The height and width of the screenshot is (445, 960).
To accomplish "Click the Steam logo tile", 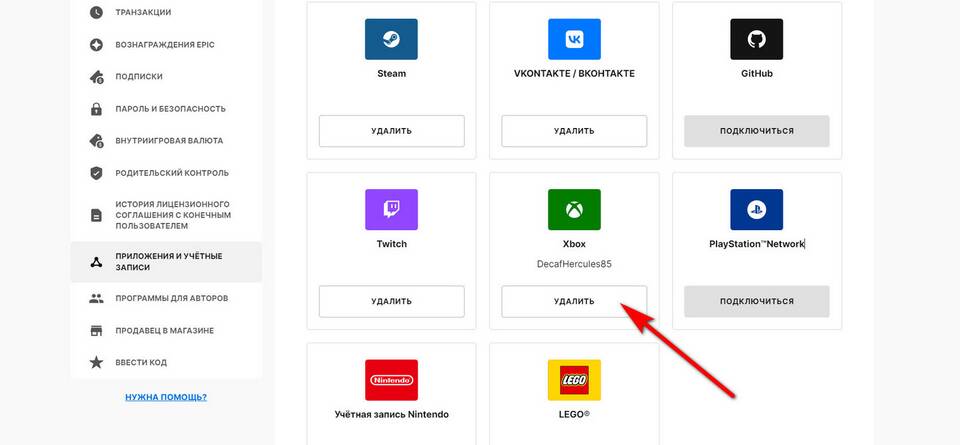I will (x=391, y=39).
